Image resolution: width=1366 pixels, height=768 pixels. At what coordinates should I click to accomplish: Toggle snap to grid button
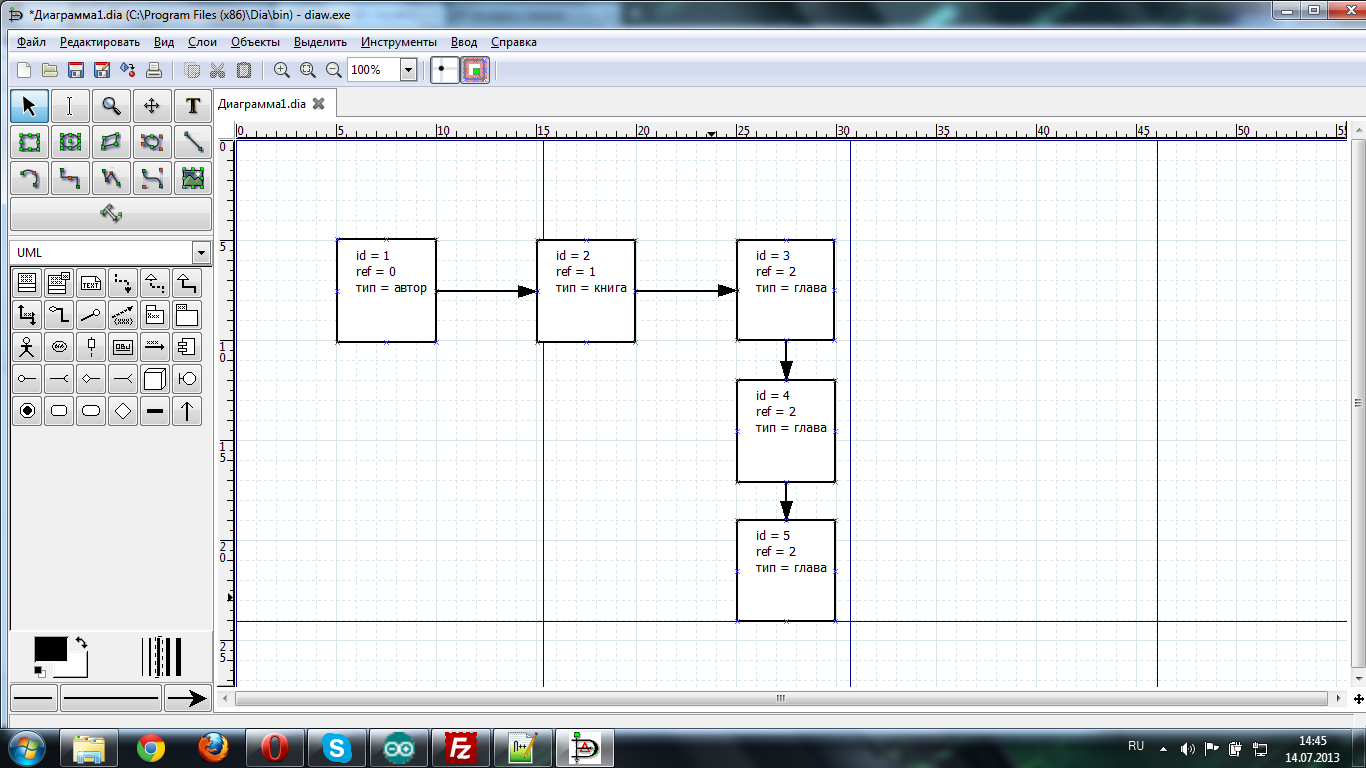click(x=444, y=70)
